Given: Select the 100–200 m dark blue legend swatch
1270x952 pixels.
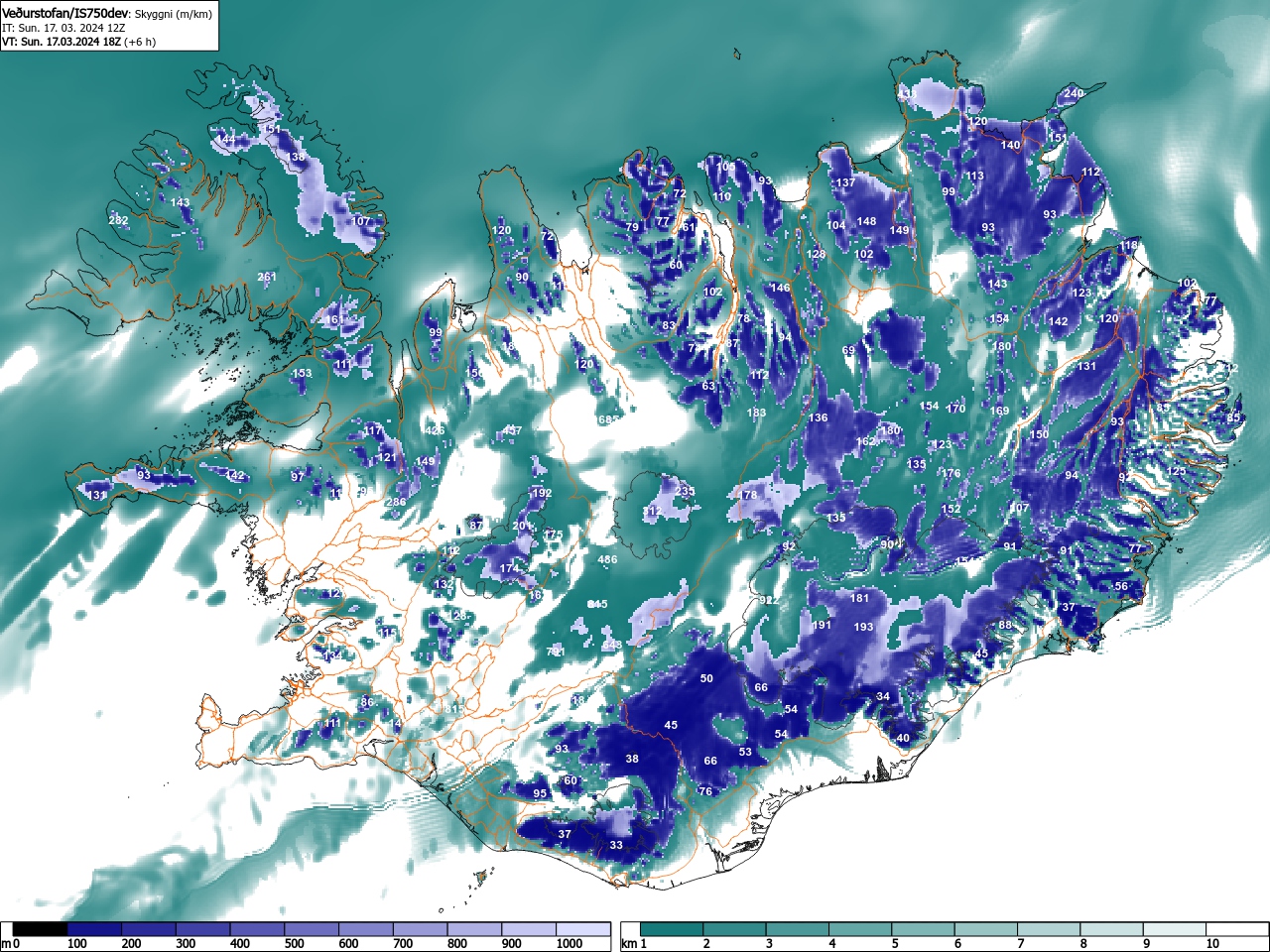Looking at the screenshot, I should tap(94, 929).
